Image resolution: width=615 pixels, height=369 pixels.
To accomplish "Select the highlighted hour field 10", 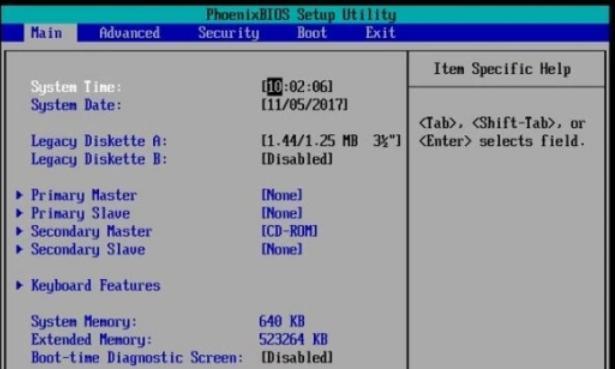I will click(x=274, y=87).
